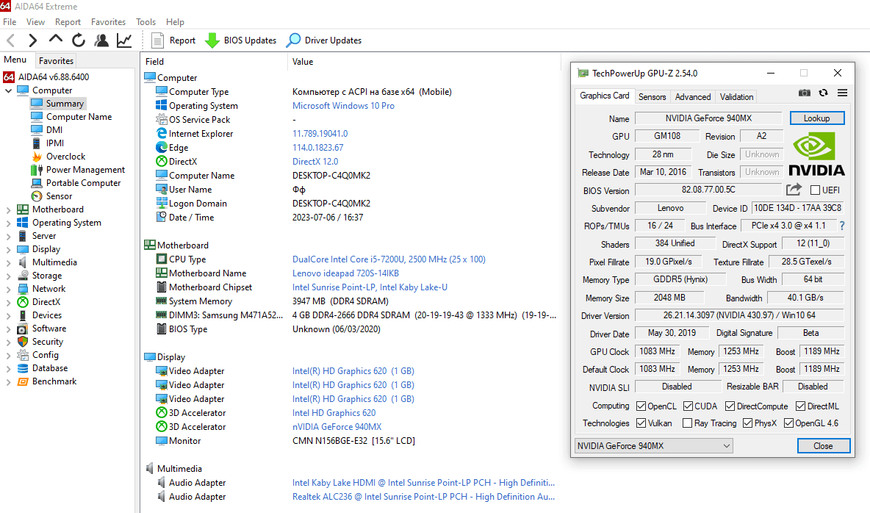
Task: Open Power Management page
Action: 85,170
